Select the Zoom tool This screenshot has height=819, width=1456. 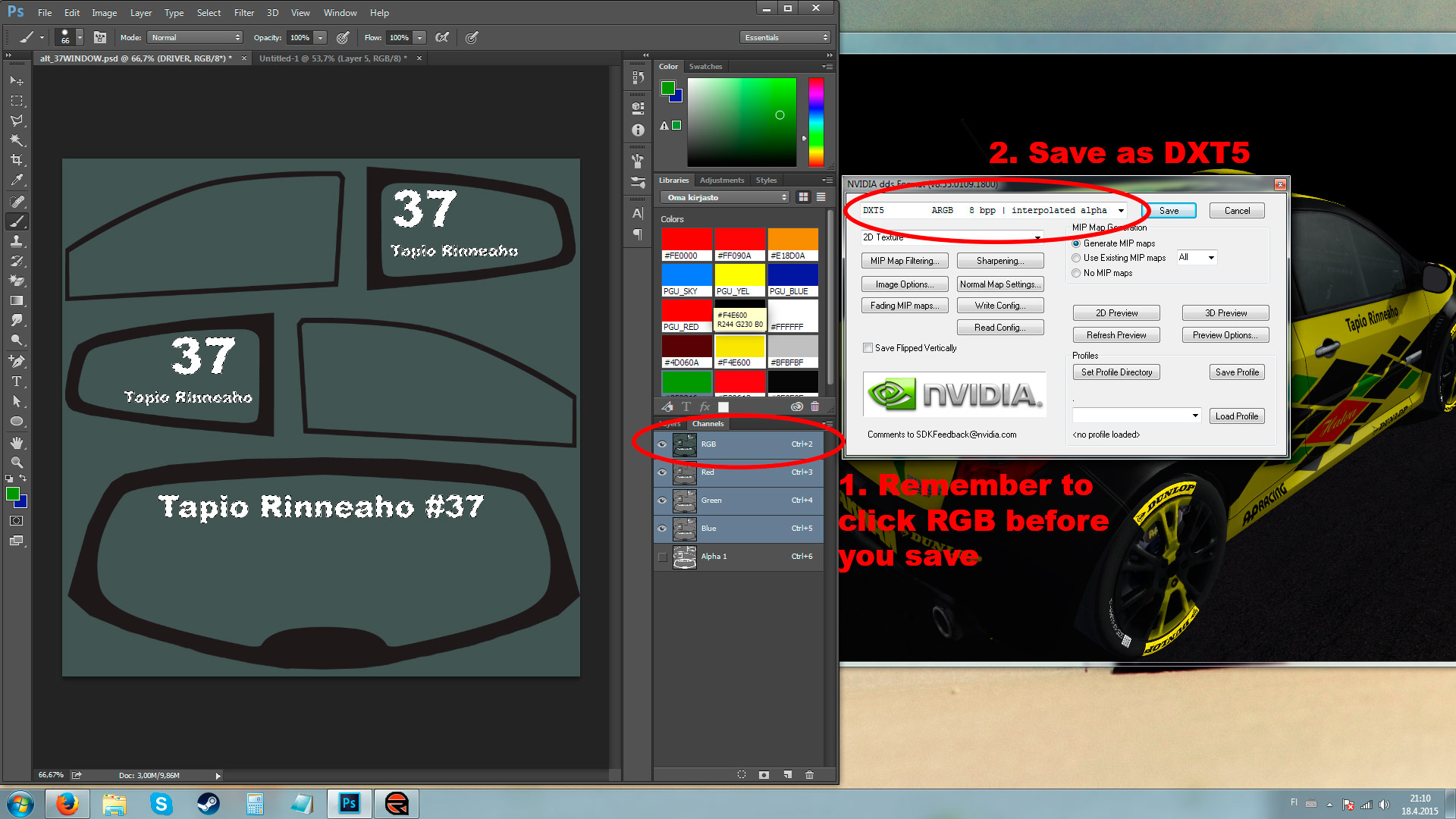click(x=17, y=463)
